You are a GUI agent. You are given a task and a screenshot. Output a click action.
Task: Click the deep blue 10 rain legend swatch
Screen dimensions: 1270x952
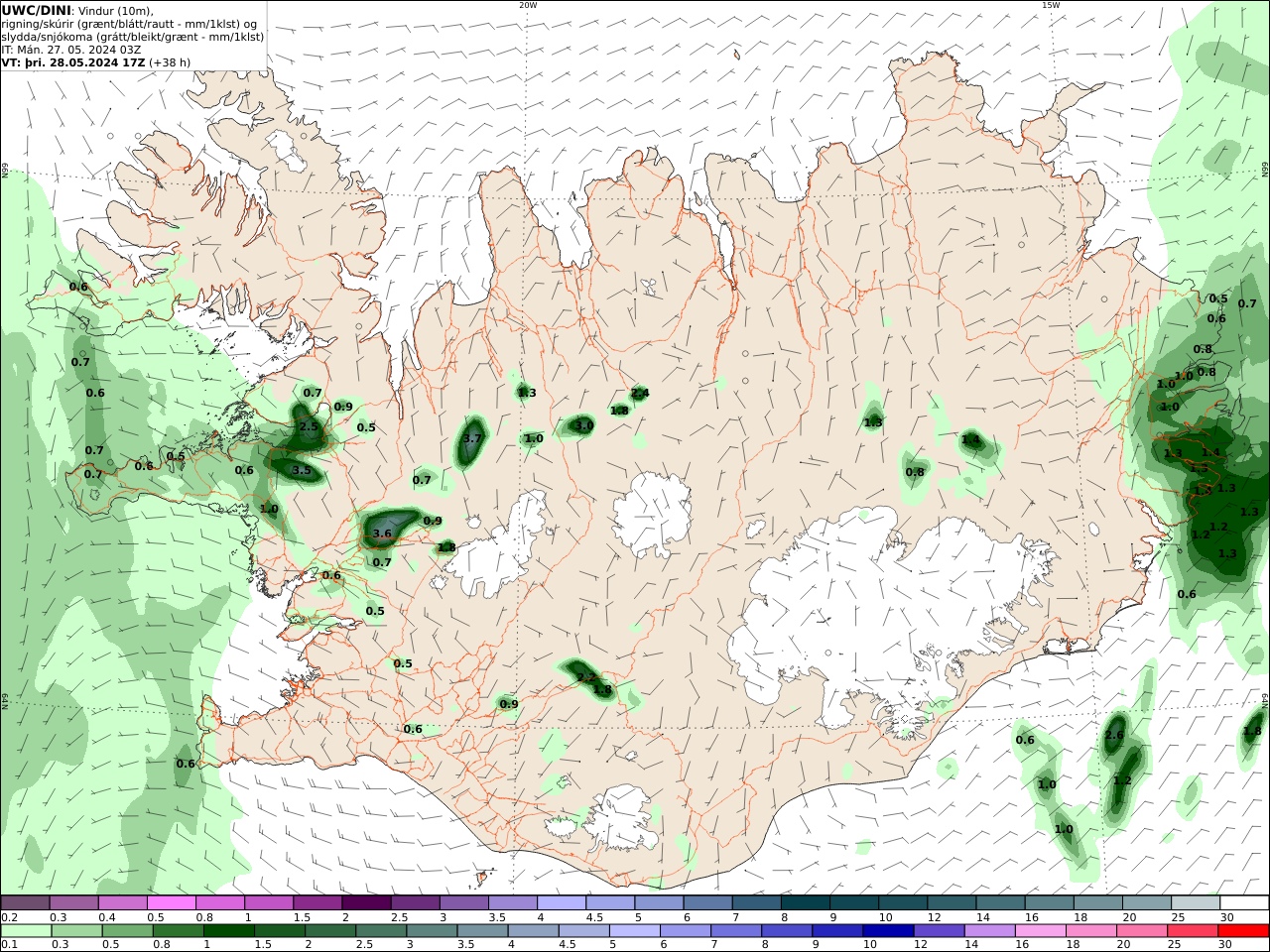point(888,931)
